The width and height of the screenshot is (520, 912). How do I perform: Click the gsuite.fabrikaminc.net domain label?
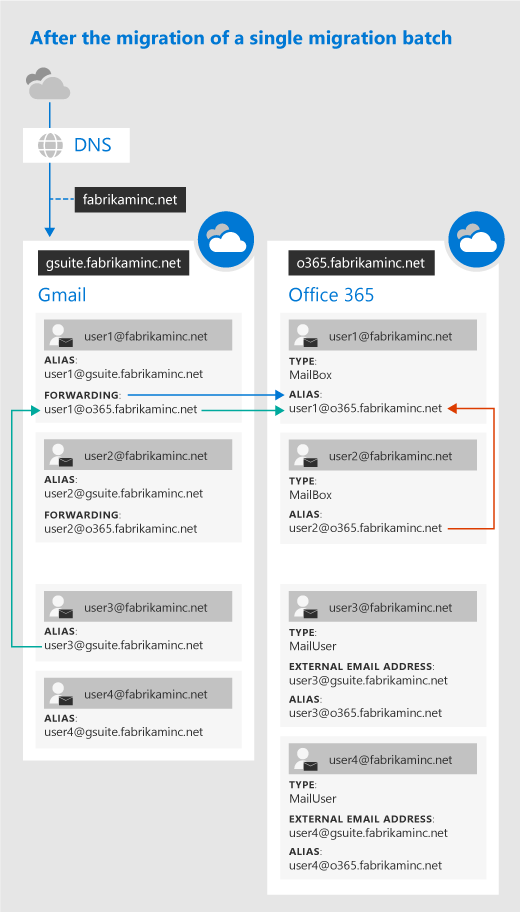click(x=113, y=263)
